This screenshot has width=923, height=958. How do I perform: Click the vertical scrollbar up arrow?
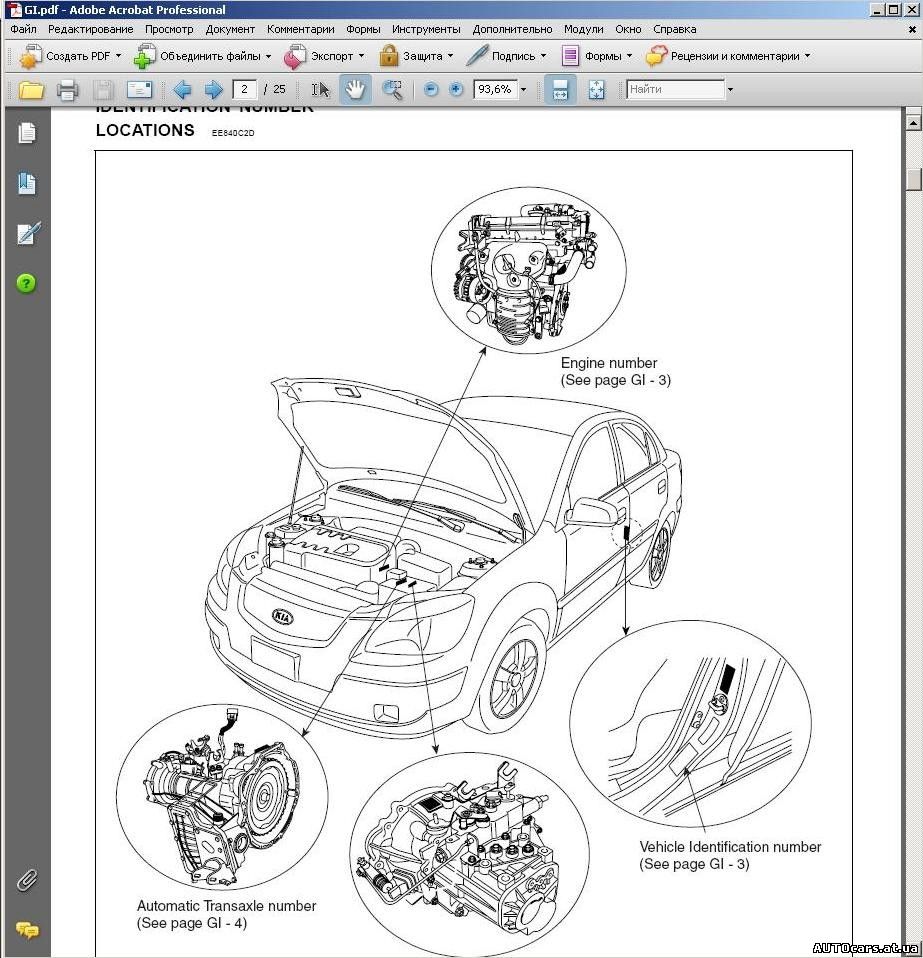point(913,122)
